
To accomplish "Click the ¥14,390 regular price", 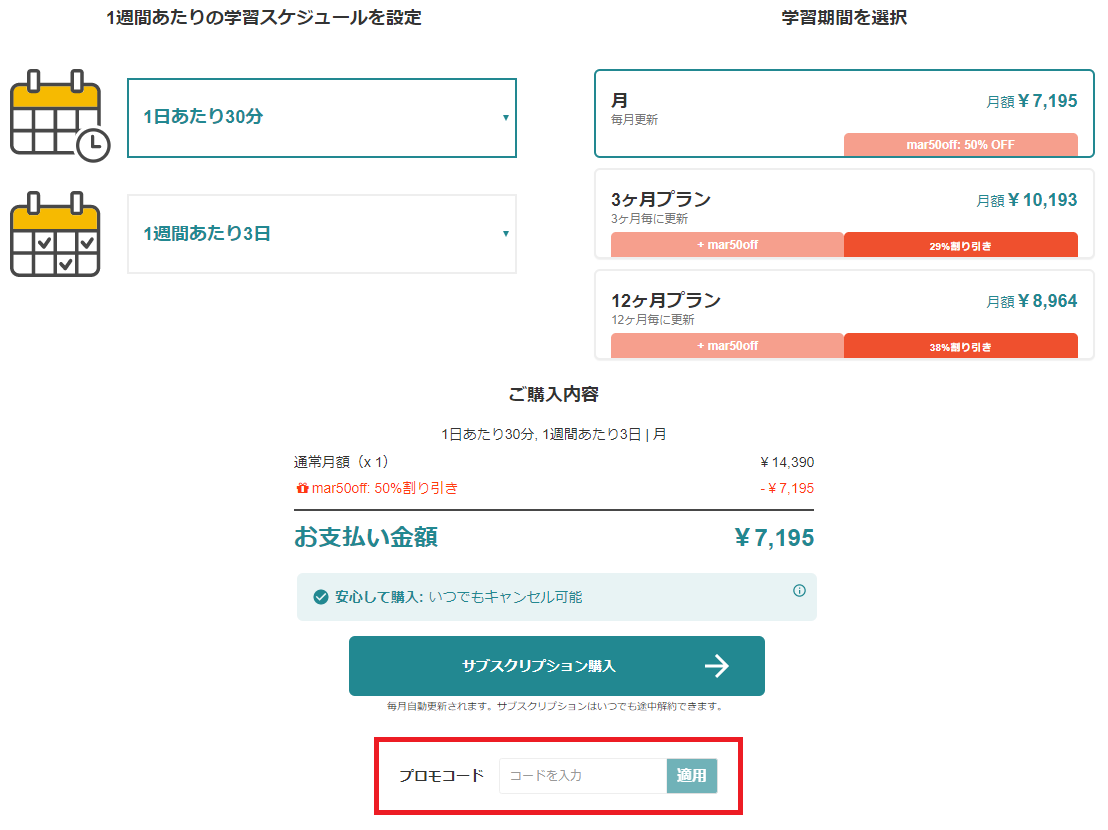I will (786, 462).
